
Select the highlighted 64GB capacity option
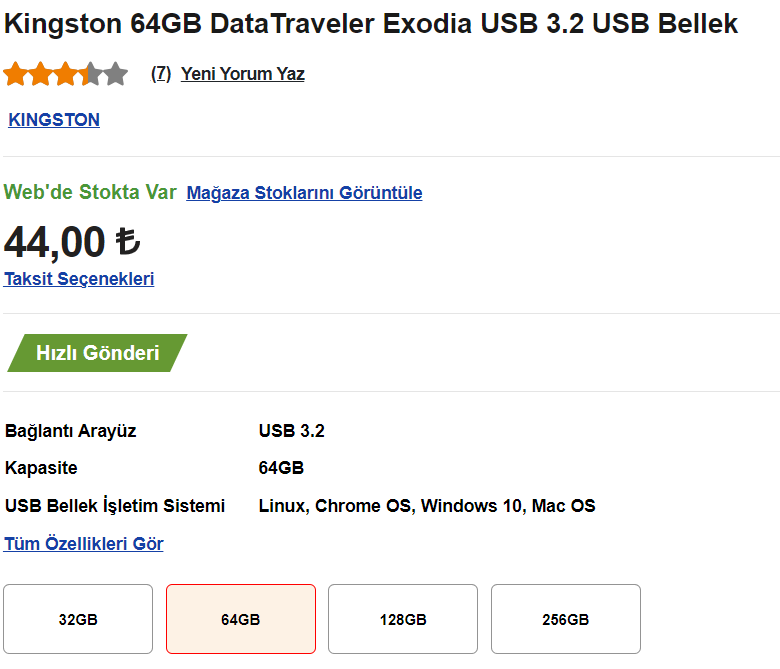coord(241,619)
